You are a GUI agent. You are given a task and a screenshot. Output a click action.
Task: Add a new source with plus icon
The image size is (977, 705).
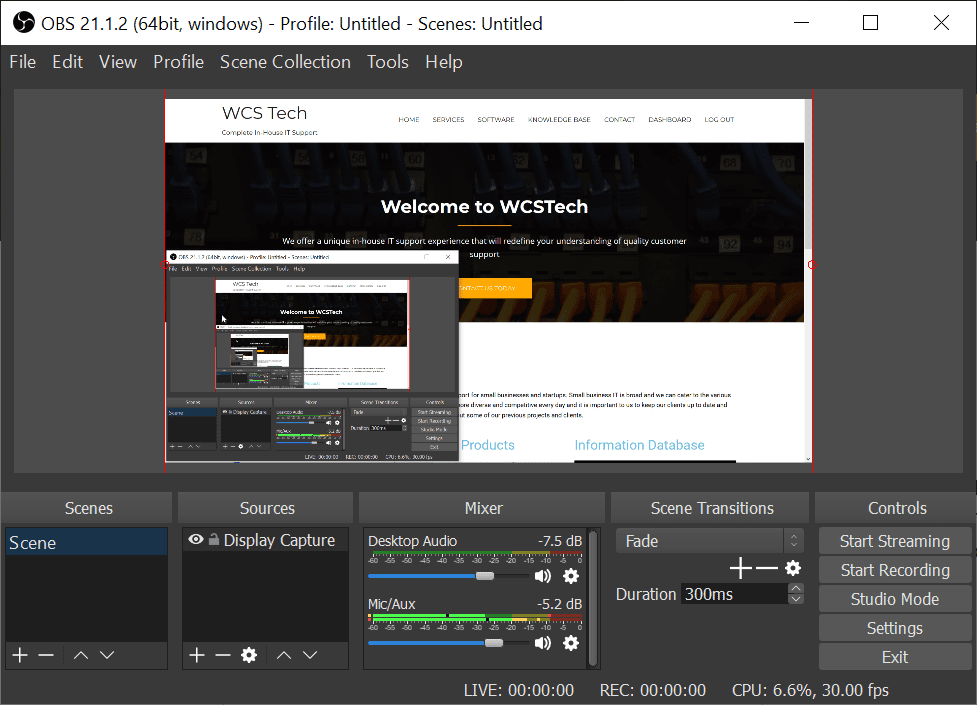pos(197,655)
